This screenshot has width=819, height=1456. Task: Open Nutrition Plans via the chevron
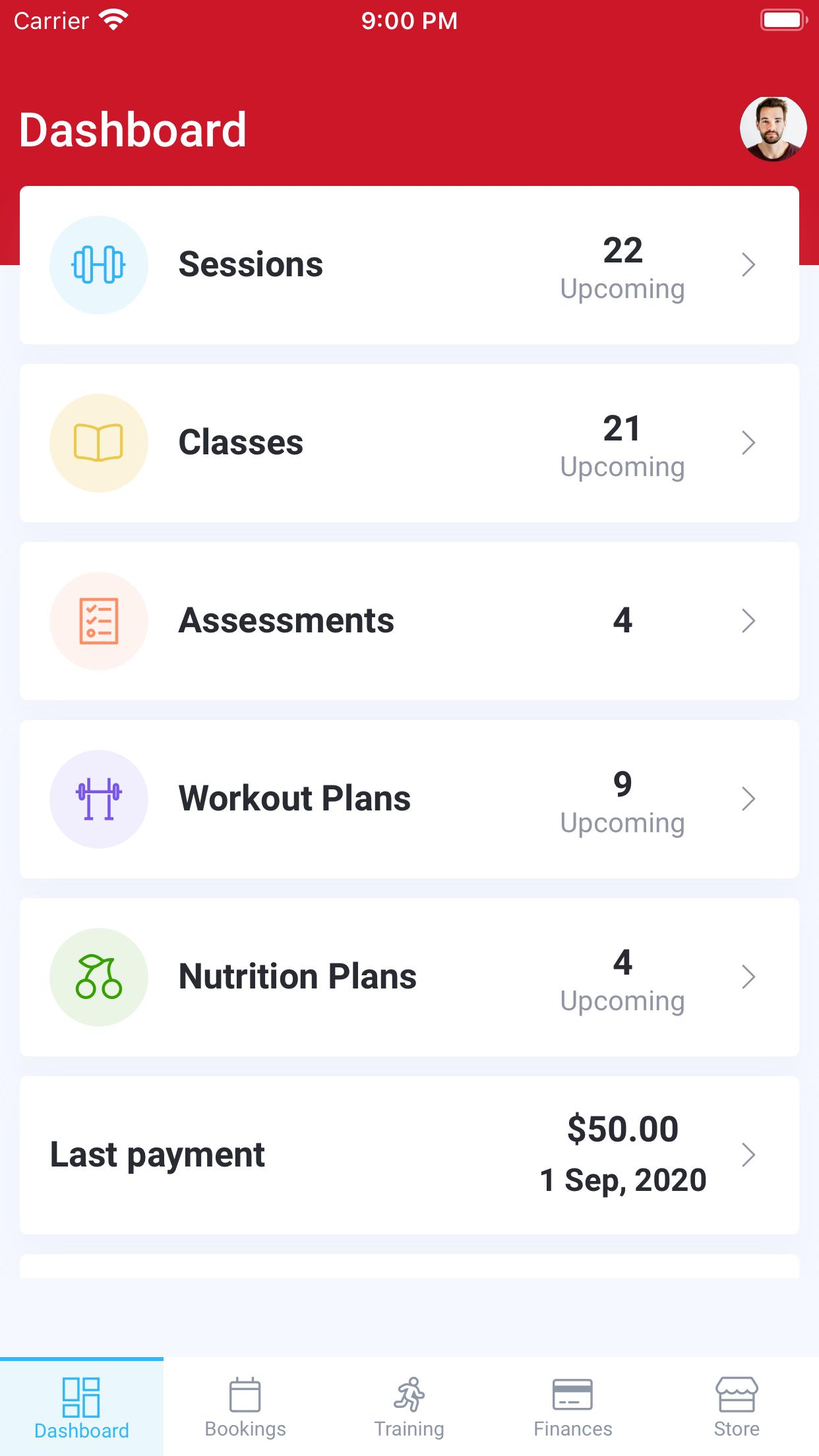click(x=748, y=977)
